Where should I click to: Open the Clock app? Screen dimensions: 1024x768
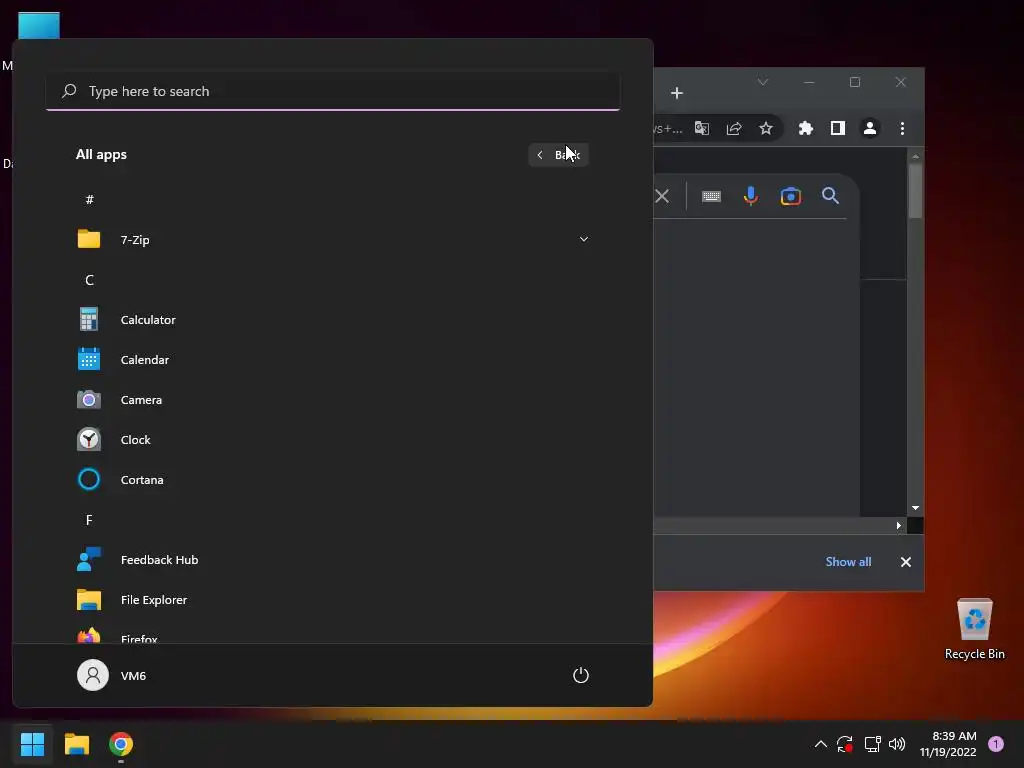[x=332, y=440]
